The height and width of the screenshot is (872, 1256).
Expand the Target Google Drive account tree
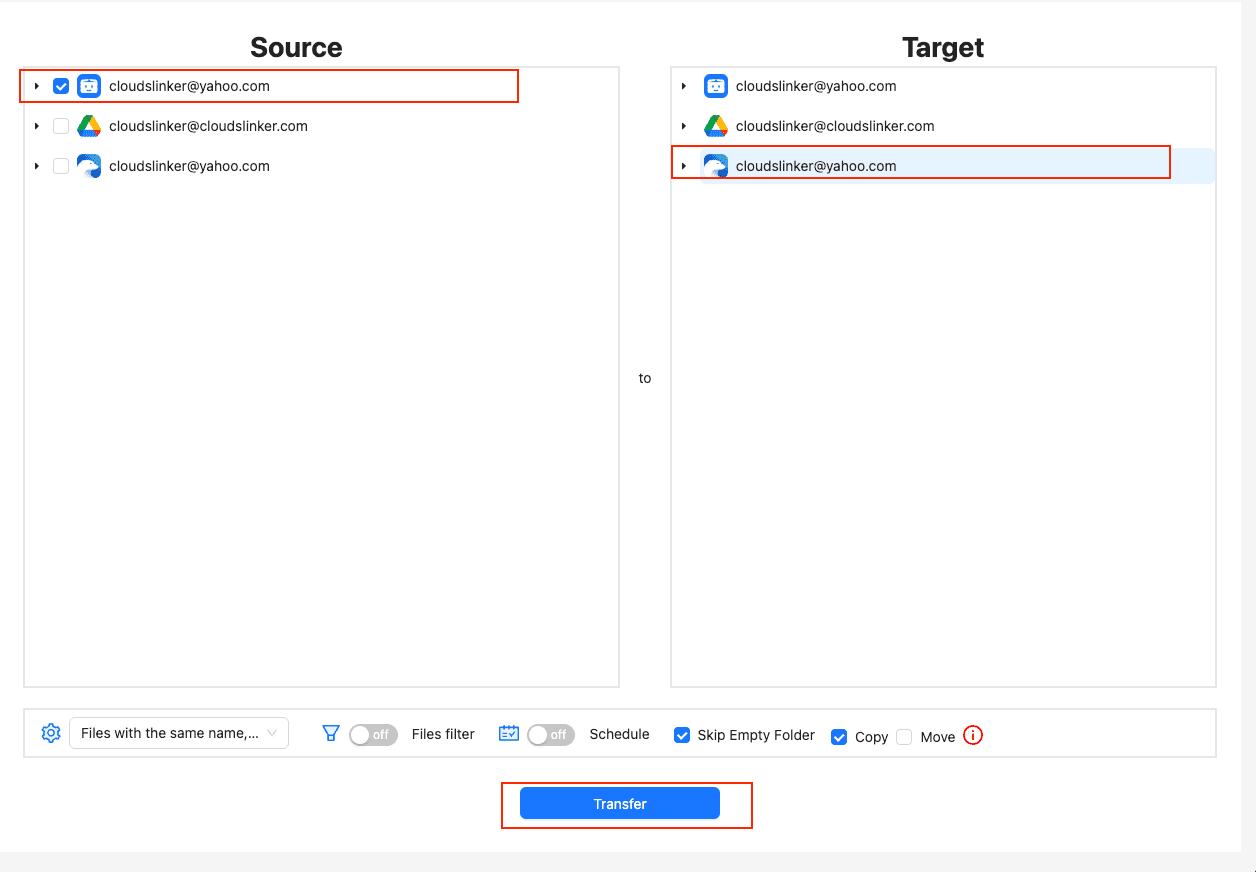[x=684, y=126]
